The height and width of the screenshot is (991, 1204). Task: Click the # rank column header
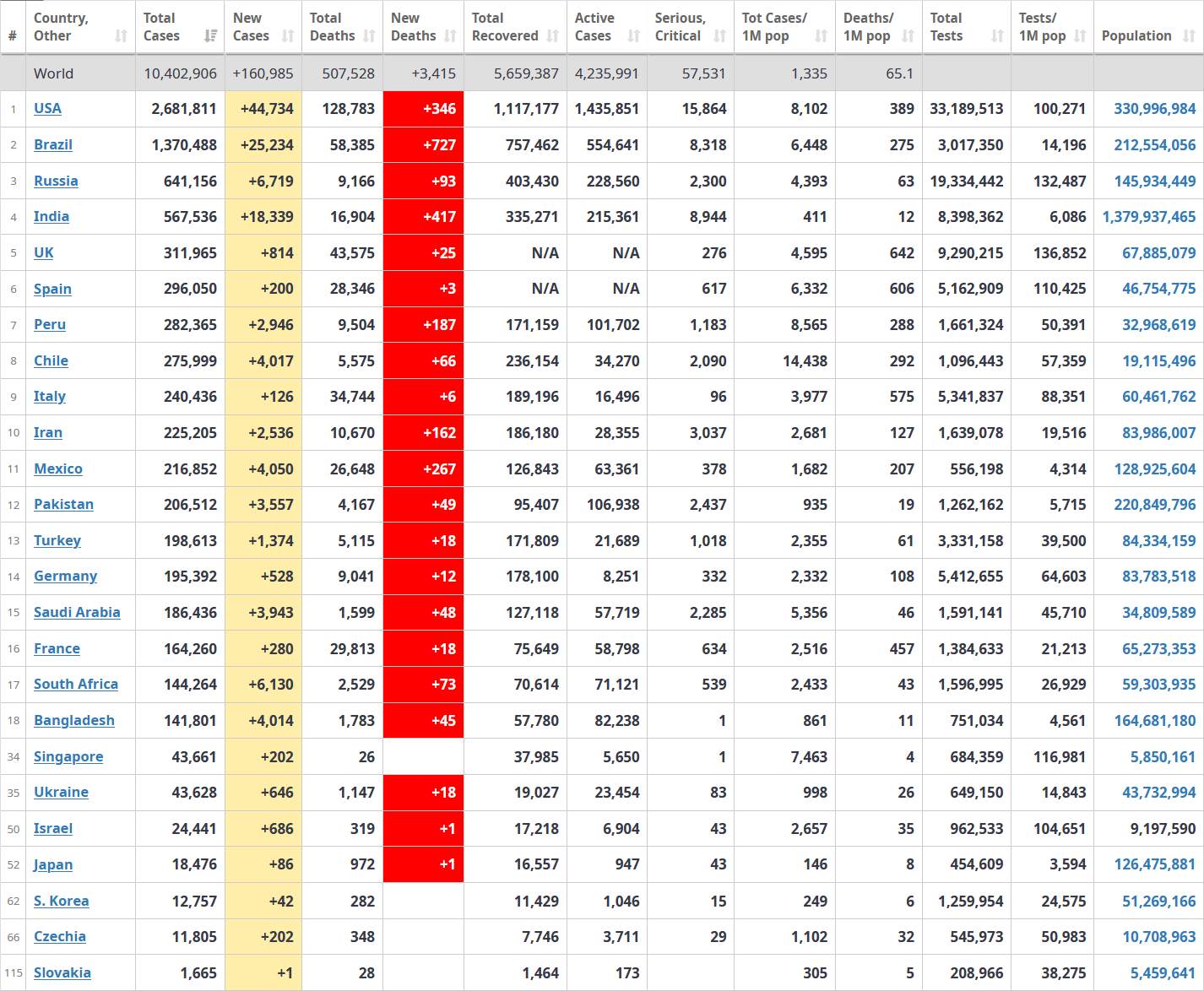coord(13,36)
